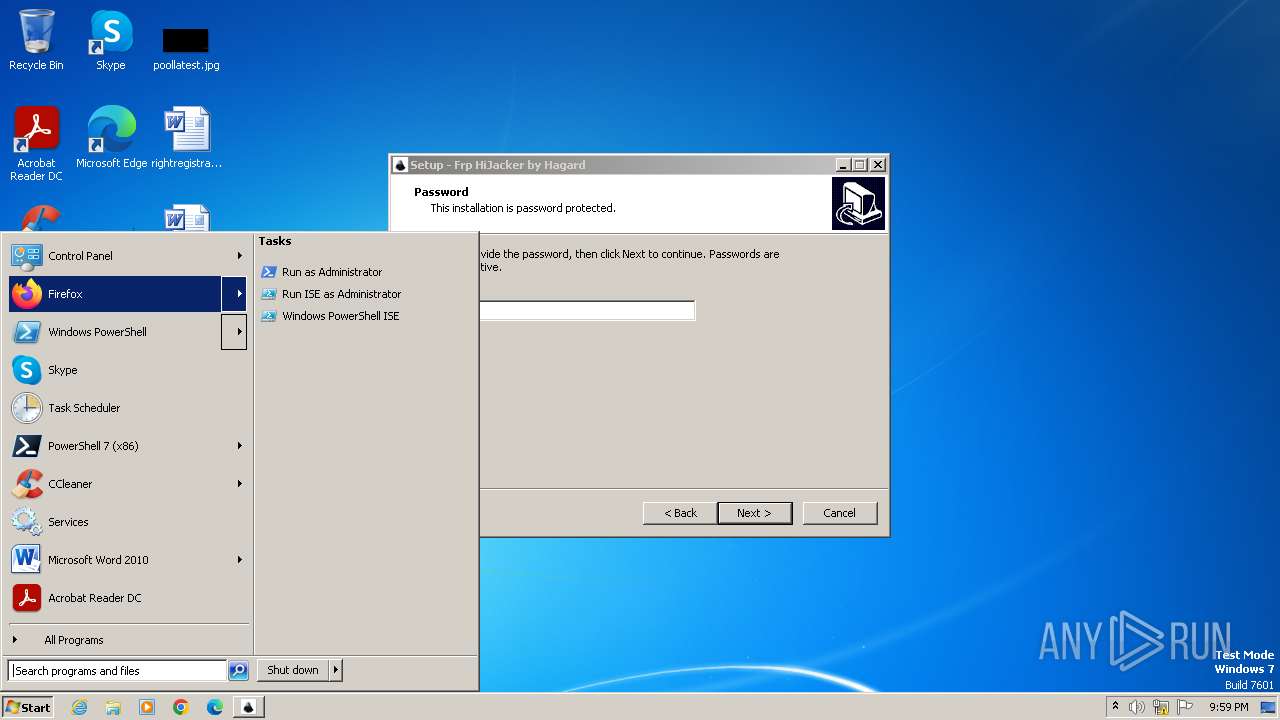Select the rightregistra... Word document on desktop
This screenshot has height=720, width=1280.
click(186, 137)
